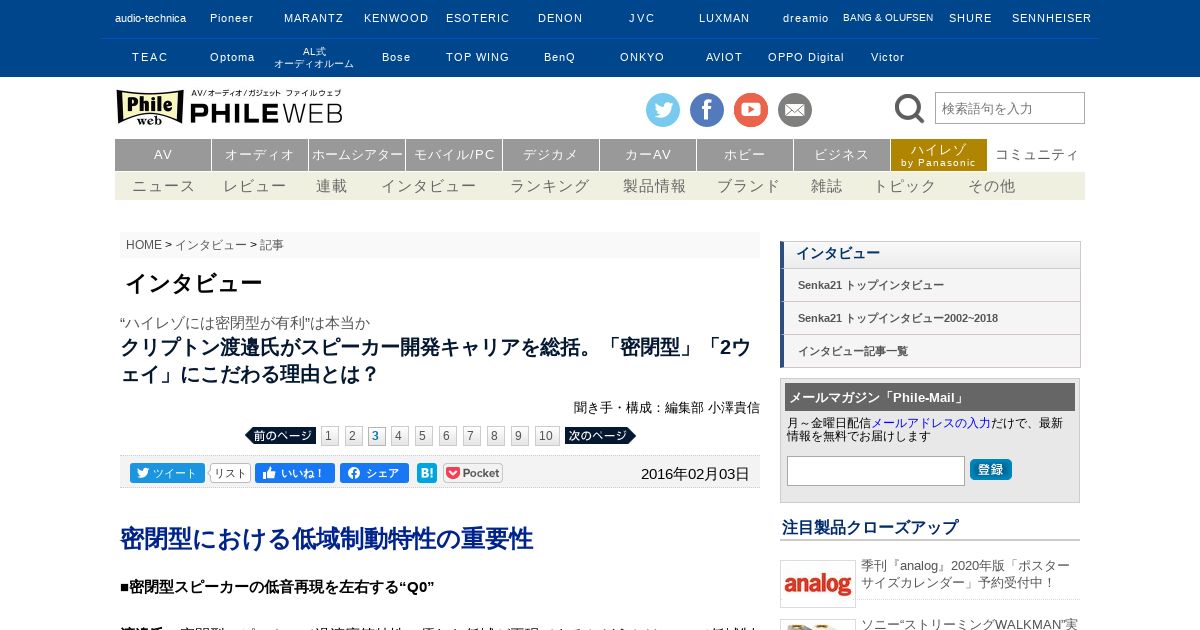
Task: Open the ホビー category tab
Action: 745,155
